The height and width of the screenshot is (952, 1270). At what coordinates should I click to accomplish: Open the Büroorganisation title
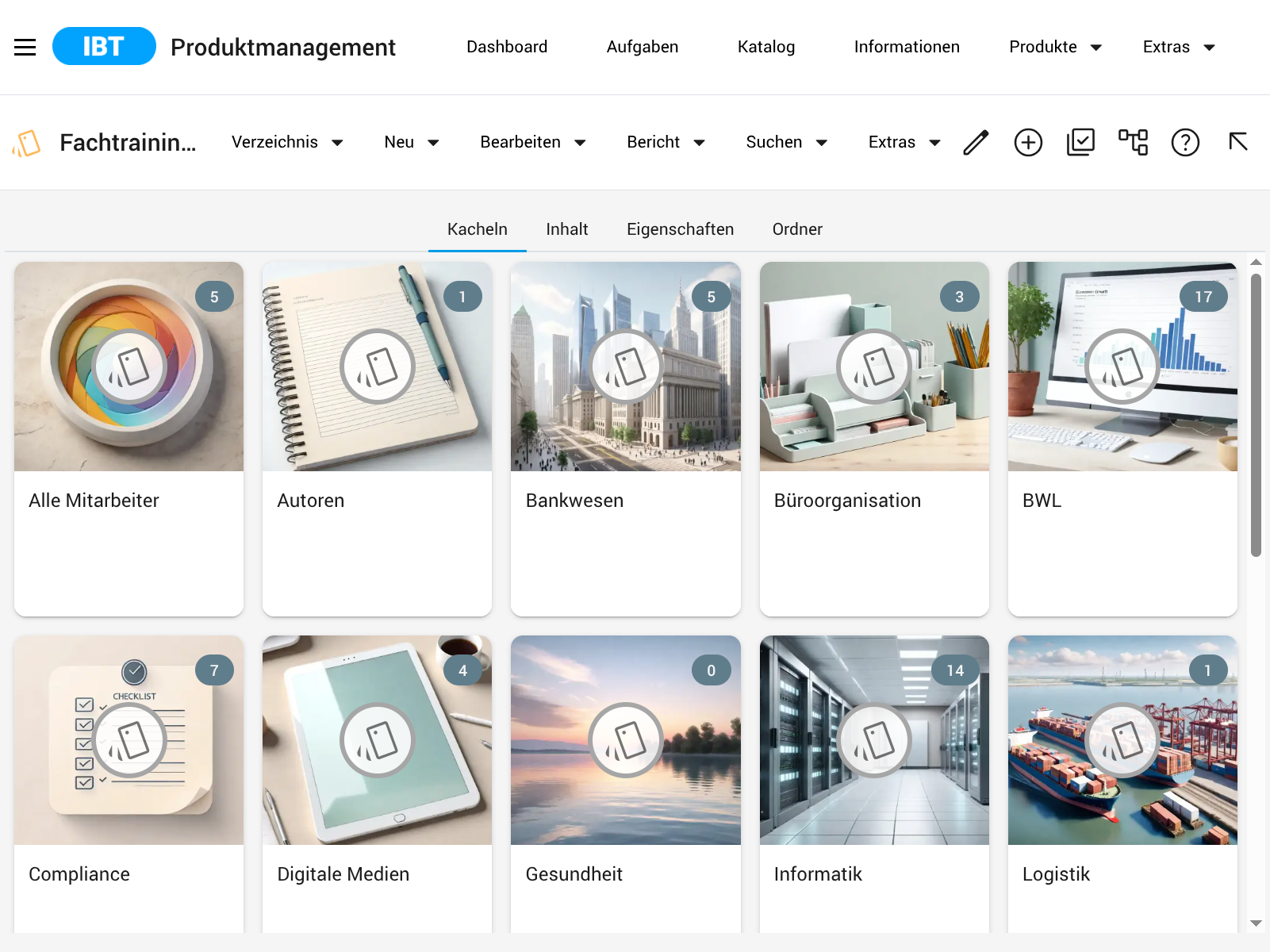pos(847,501)
